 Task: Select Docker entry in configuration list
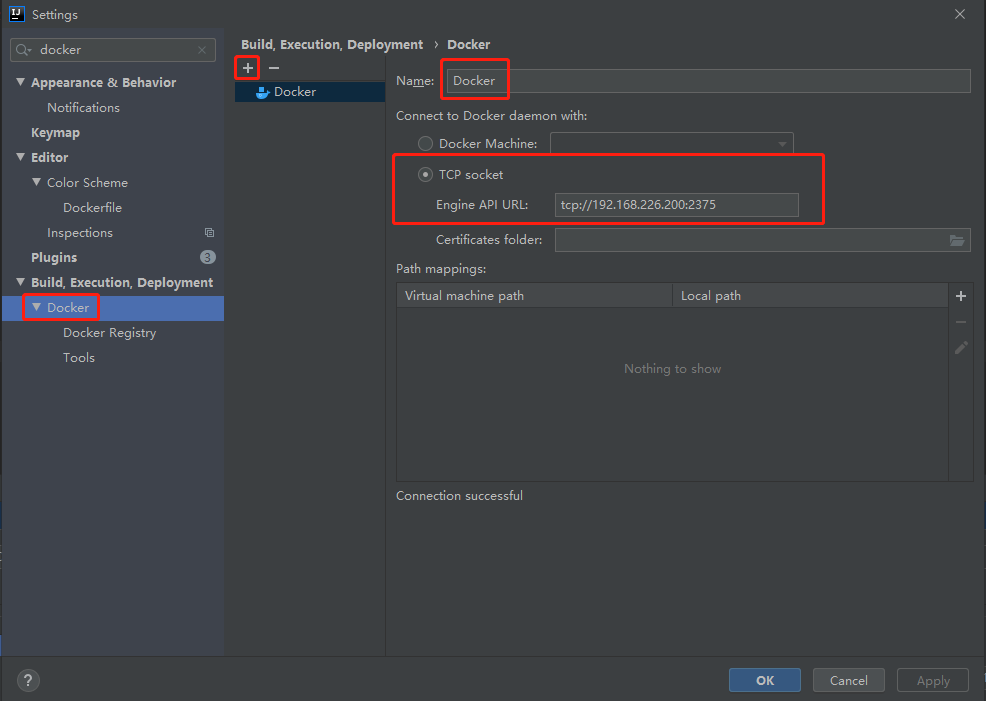pos(310,92)
